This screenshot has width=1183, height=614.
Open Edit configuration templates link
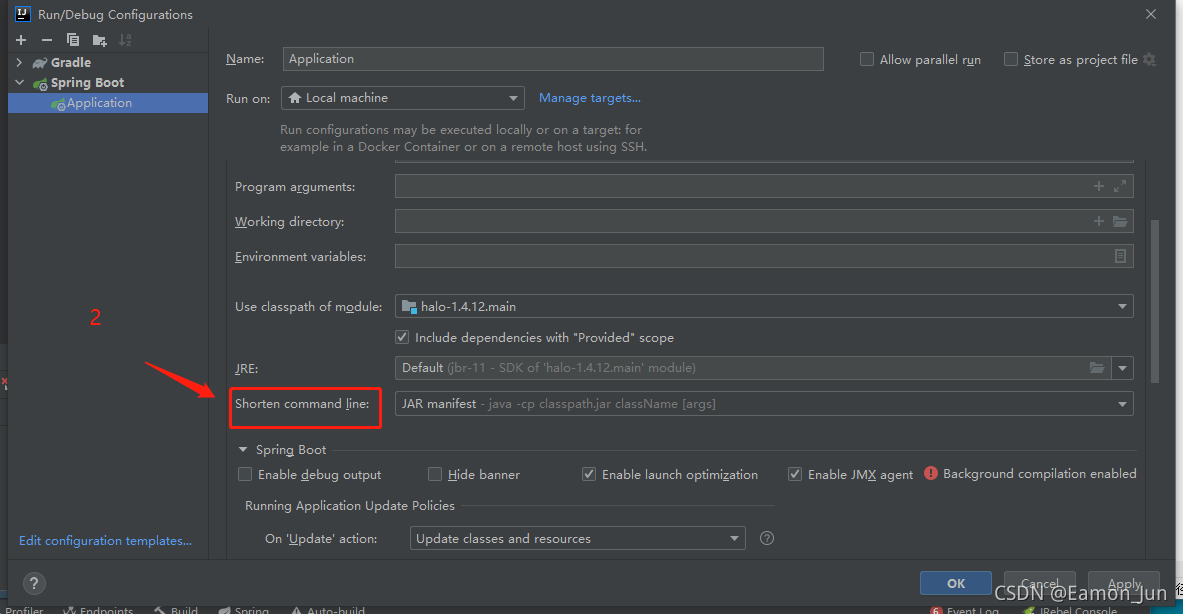coord(104,540)
